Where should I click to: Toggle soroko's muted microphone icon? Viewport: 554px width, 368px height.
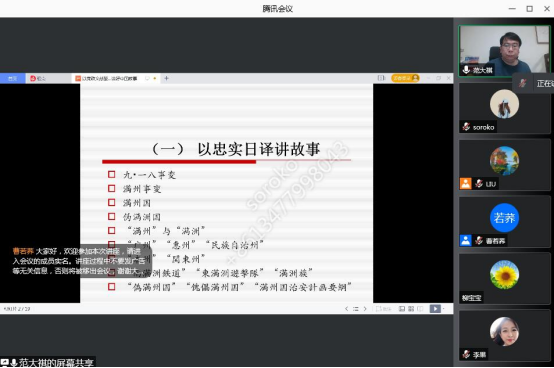coord(466,127)
